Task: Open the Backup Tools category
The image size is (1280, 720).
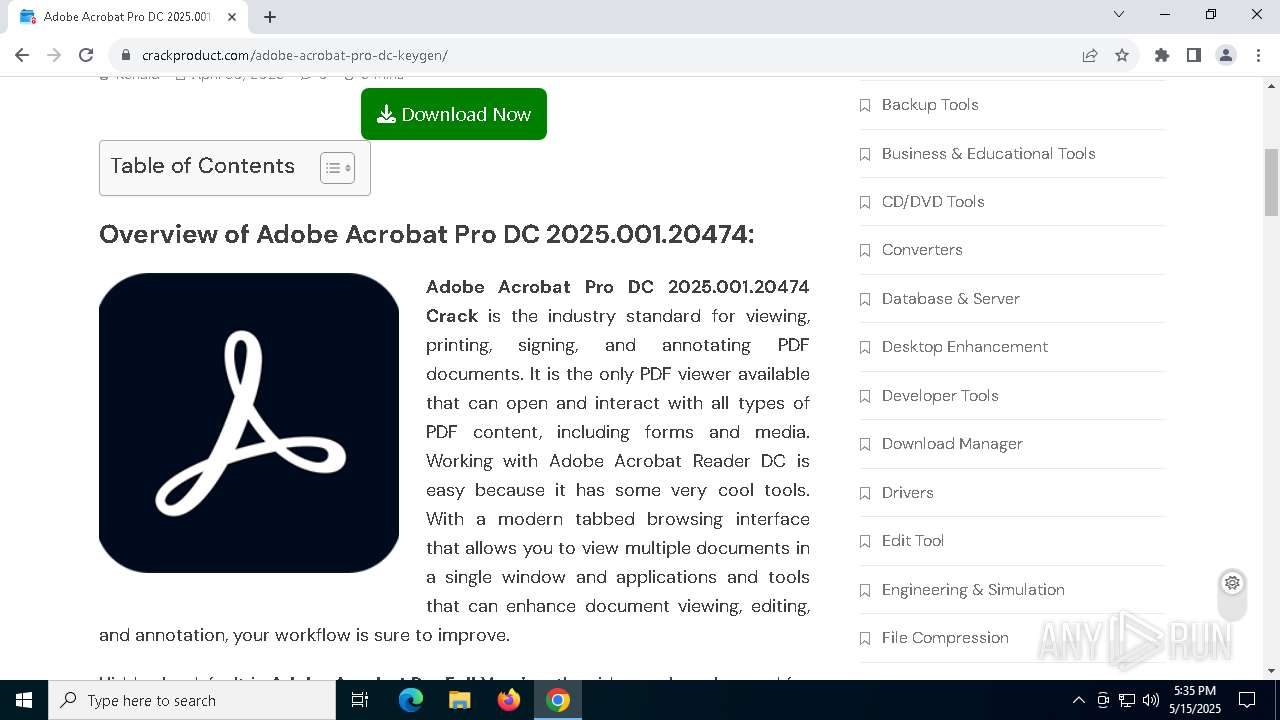Action: click(x=930, y=104)
